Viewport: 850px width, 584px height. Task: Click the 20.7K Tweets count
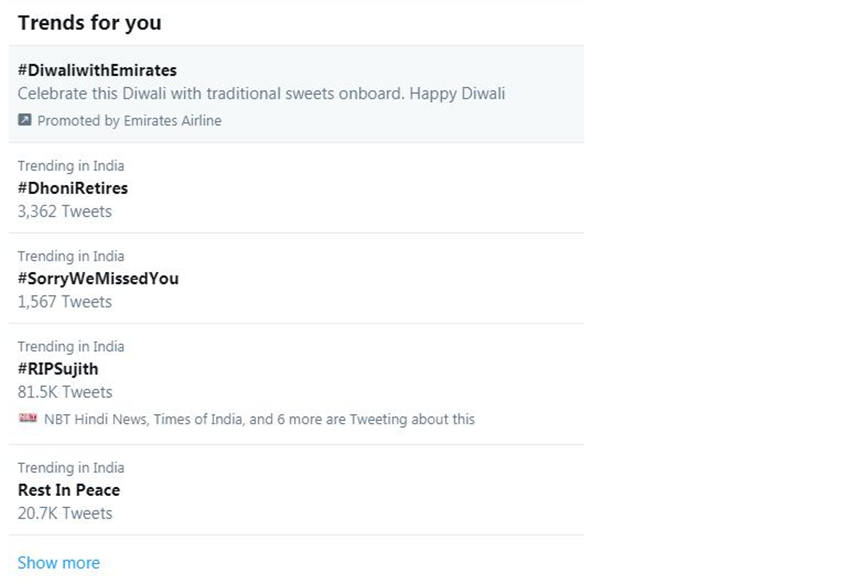65,513
